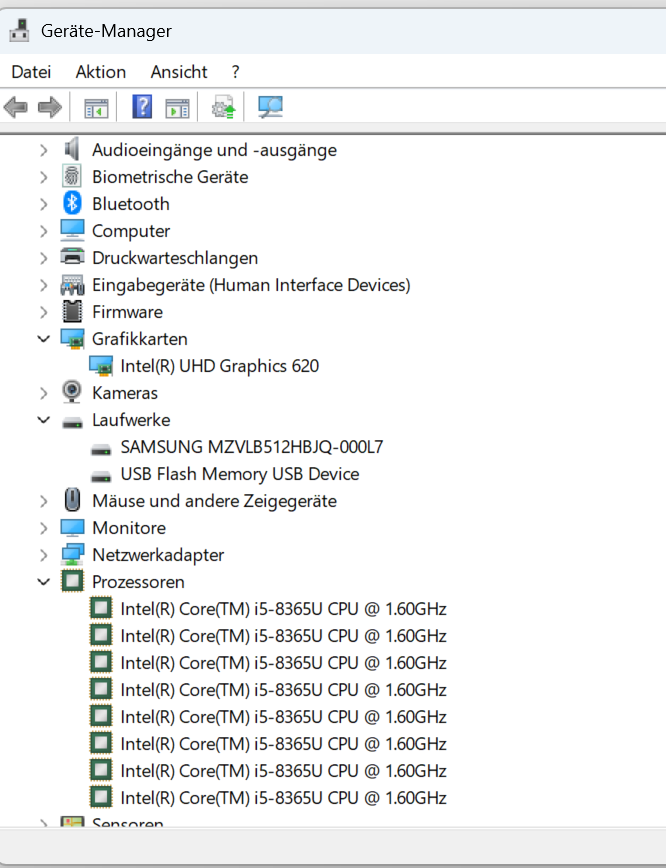Open Help via blue question mark icon

point(142,106)
